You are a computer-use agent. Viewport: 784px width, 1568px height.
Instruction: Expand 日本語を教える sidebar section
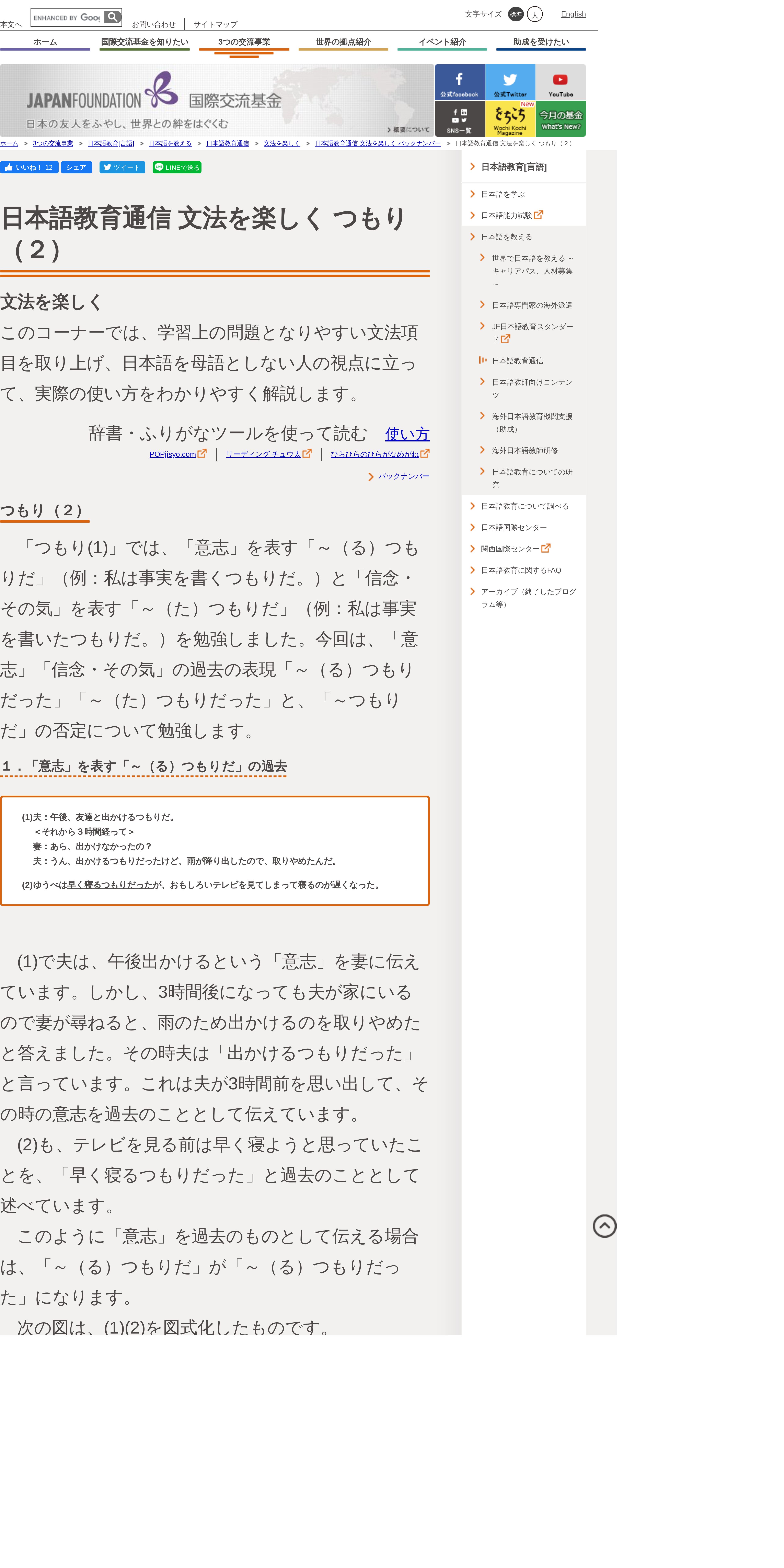(x=506, y=237)
